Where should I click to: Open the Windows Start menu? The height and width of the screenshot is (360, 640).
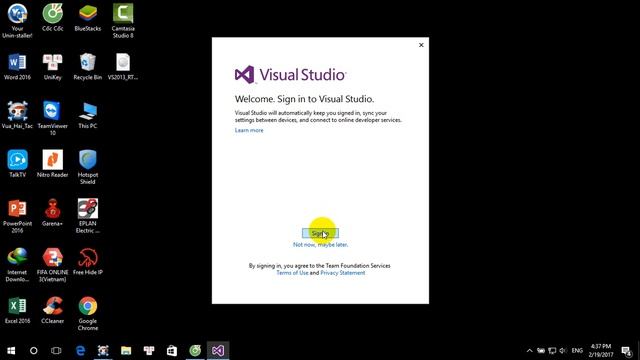point(11,351)
